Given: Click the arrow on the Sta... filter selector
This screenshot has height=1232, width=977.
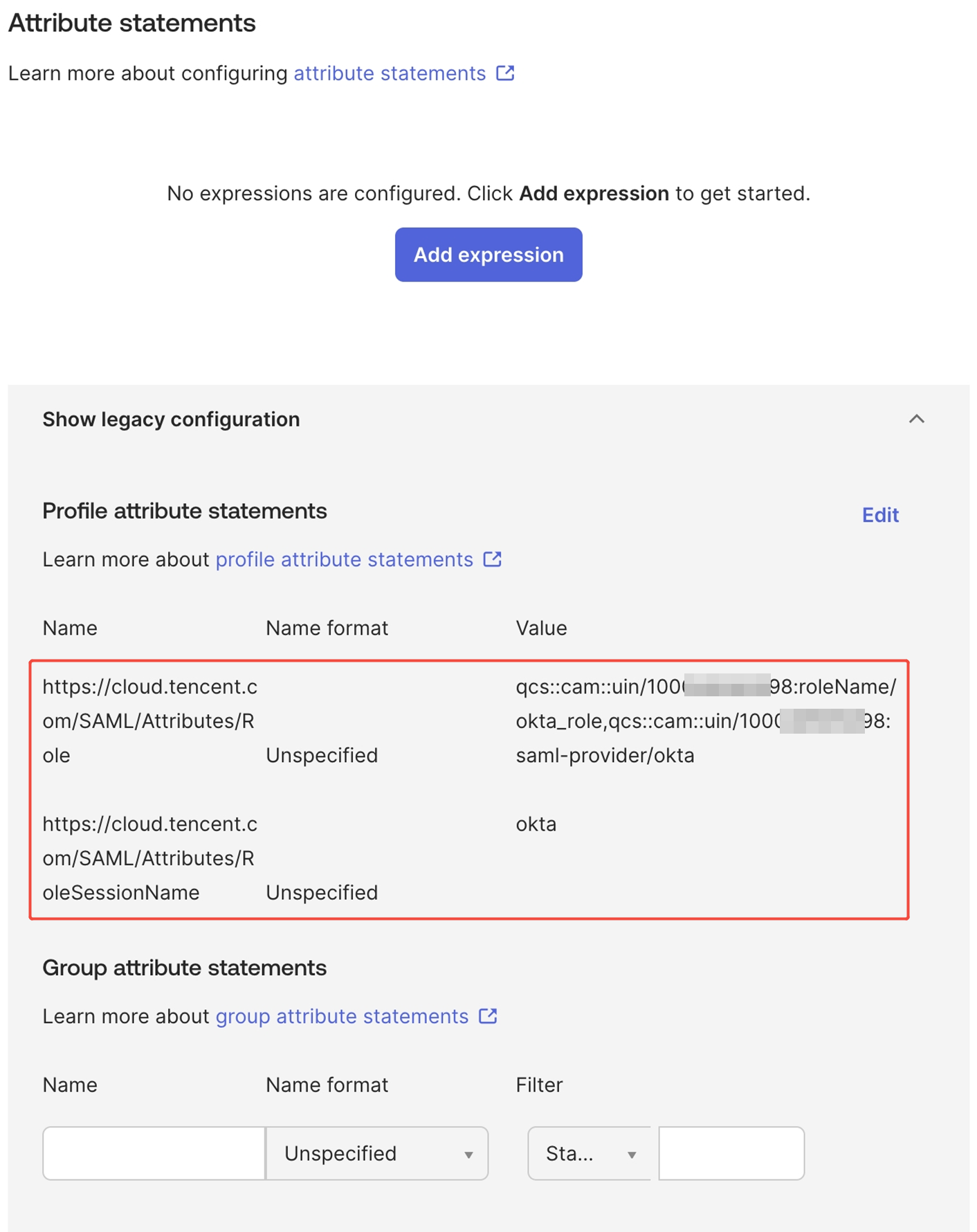Looking at the screenshot, I should tap(632, 1154).
